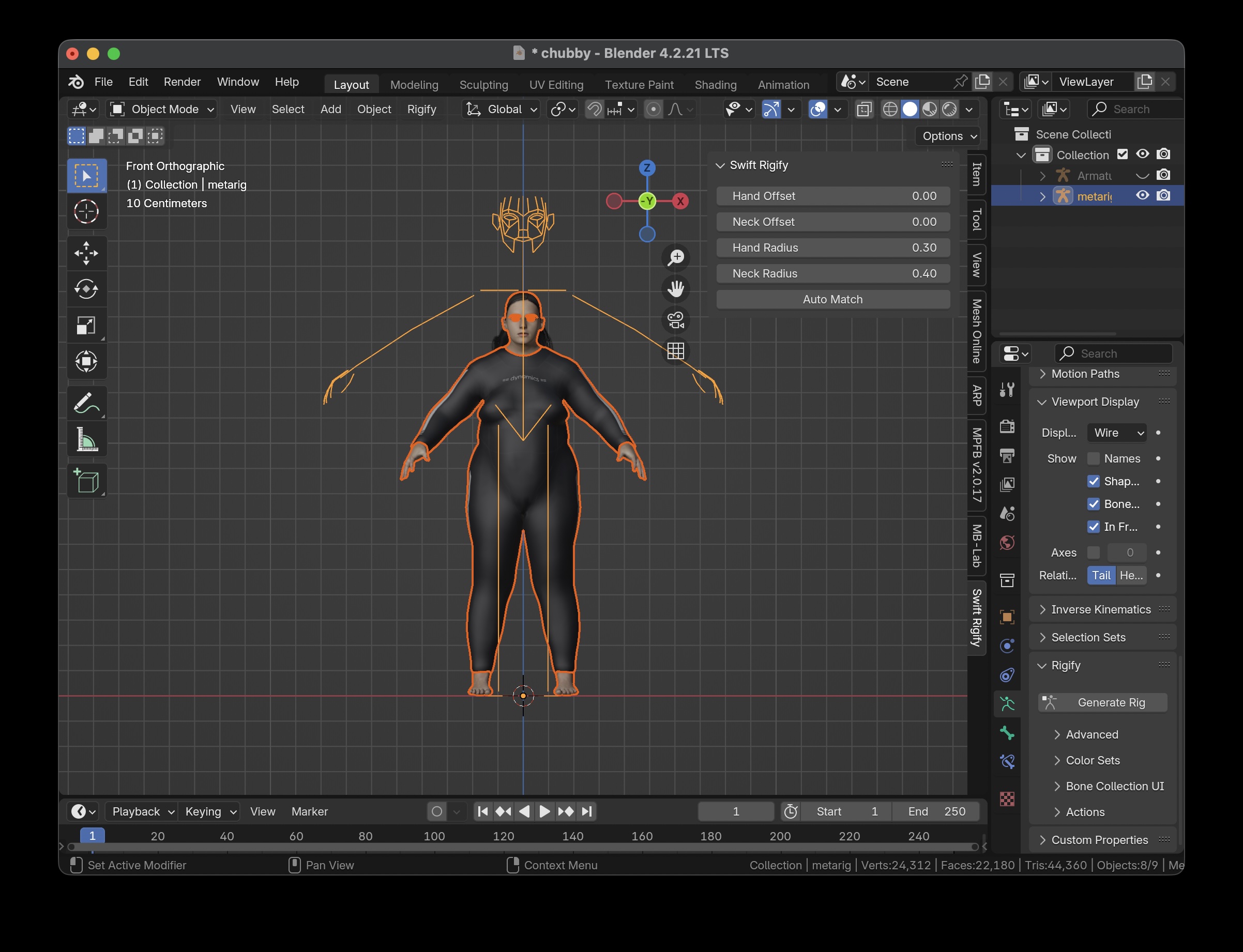This screenshot has width=1243, height=952.
Task: Select the Measure tool
Action: [86, 439]
